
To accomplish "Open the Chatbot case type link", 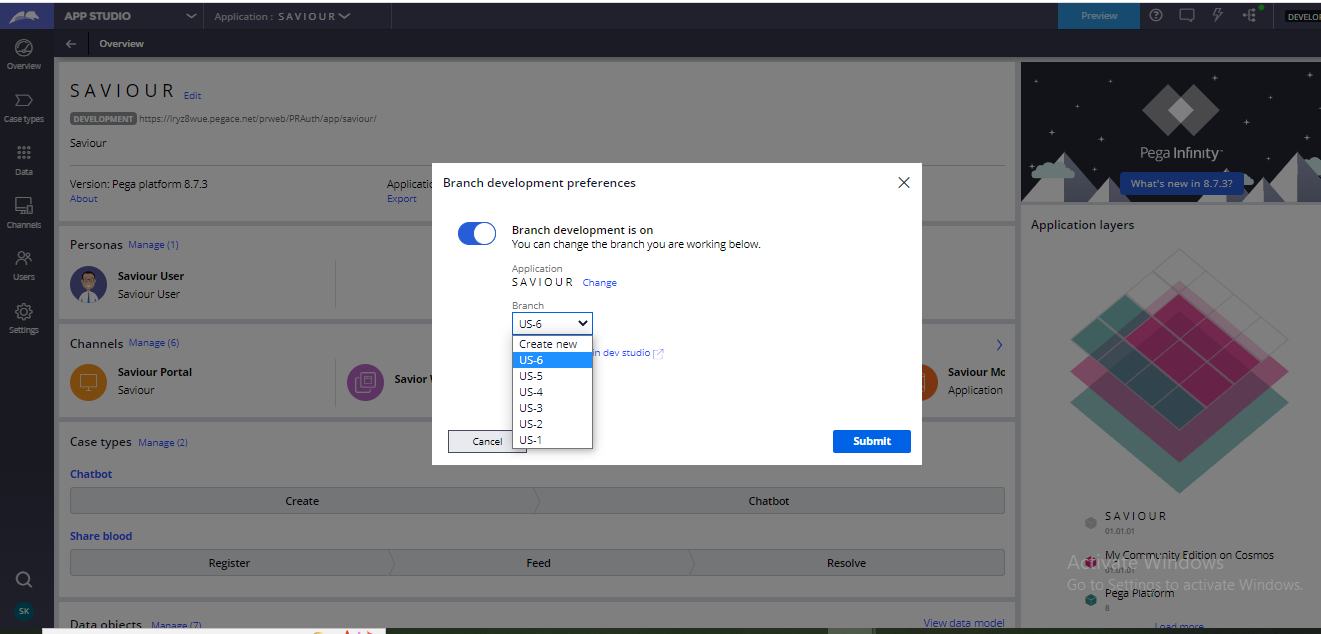I will (x=91, y=474).
